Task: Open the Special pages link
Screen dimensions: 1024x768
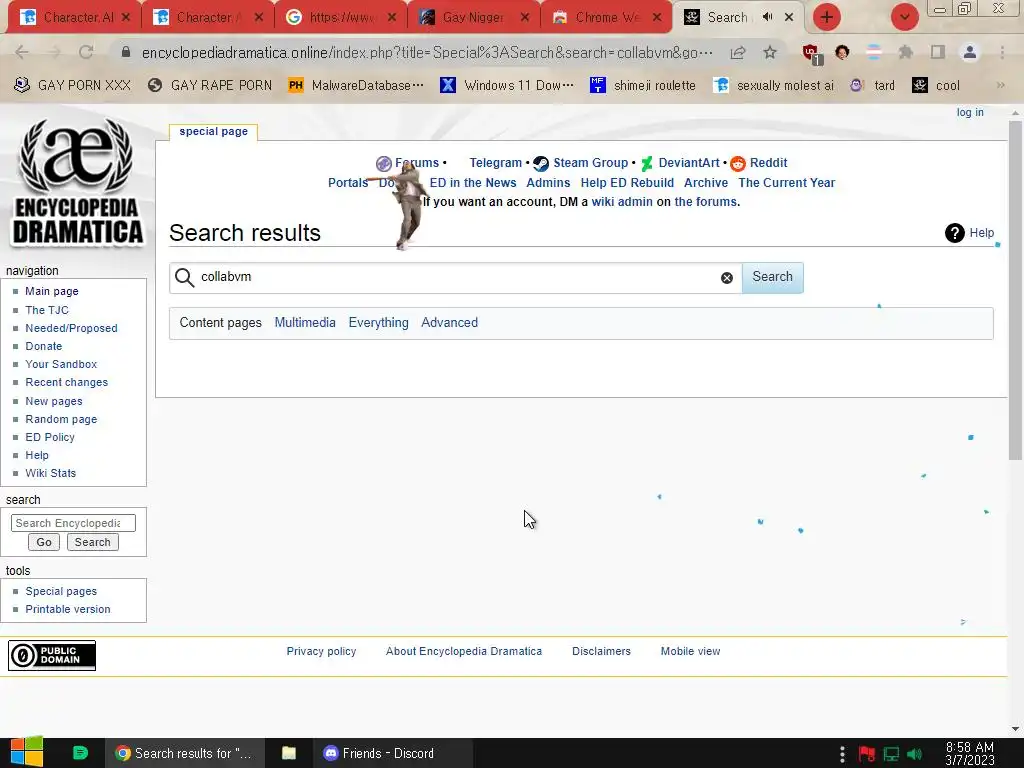Action: [61, 591]
